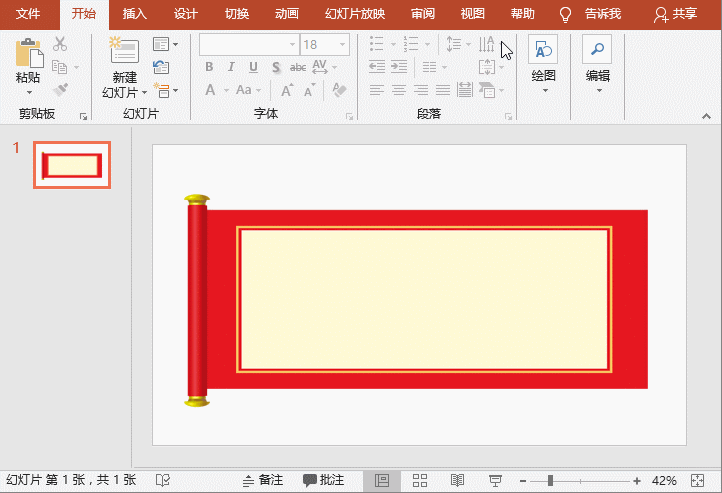Expand the font size dropdown showing 18
Screen dimensions: 722x493
pyautogui.click(x=344, y=45)
